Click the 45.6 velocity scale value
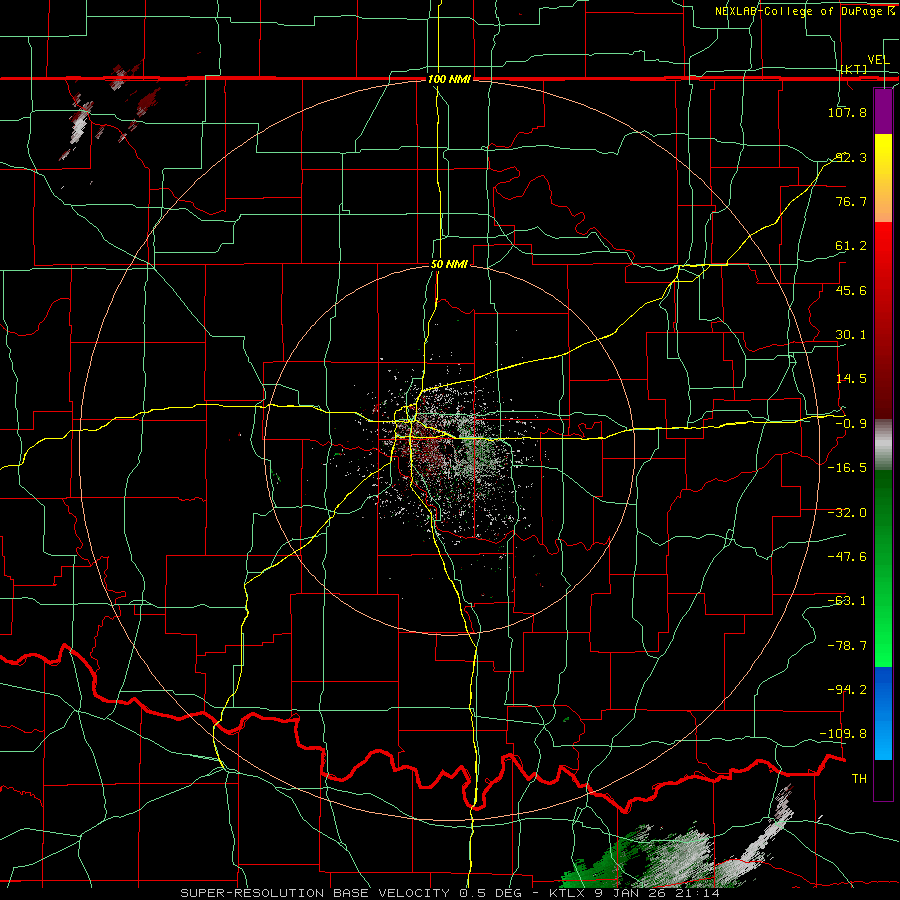The height and width of the screenshot is (900, 900). tap(851, 290)
